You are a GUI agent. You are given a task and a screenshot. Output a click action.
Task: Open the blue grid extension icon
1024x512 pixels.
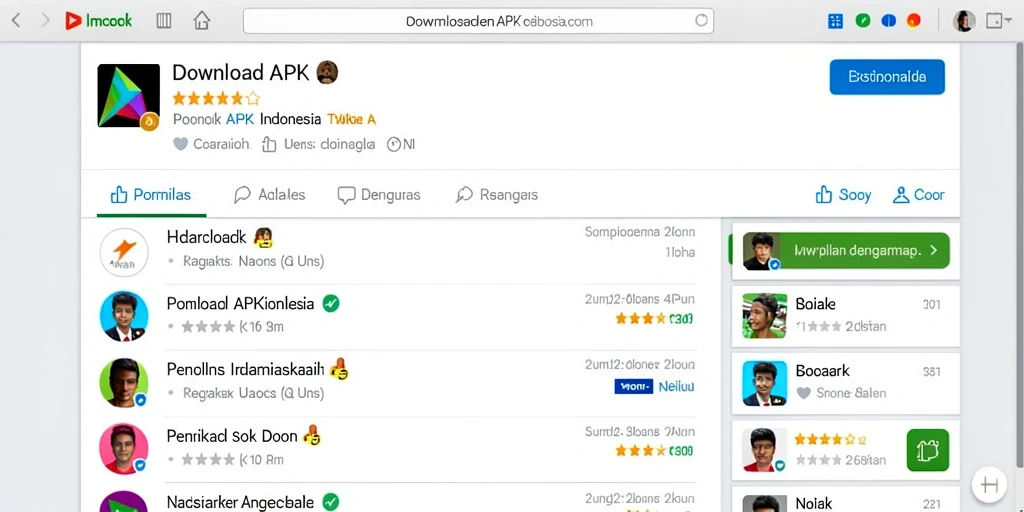pyautogui.click(x=835, y=21)
